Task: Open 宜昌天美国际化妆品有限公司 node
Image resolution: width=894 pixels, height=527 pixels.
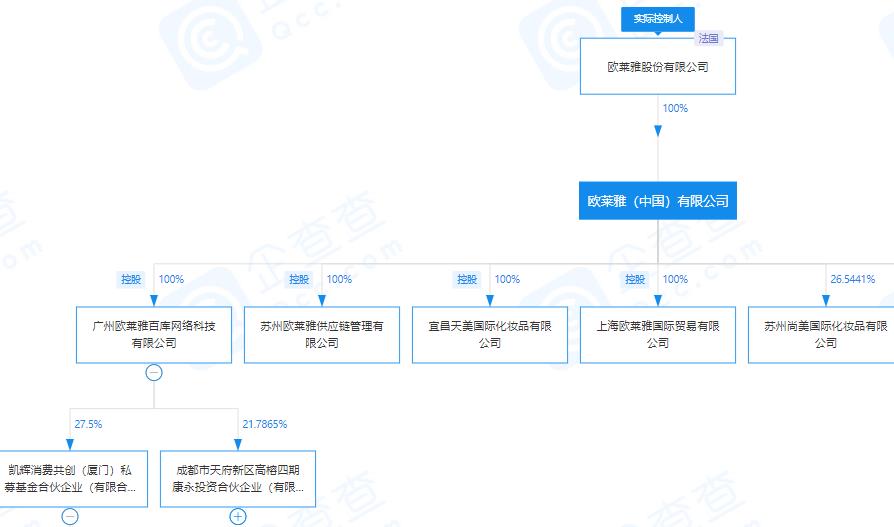Action: 490,335
